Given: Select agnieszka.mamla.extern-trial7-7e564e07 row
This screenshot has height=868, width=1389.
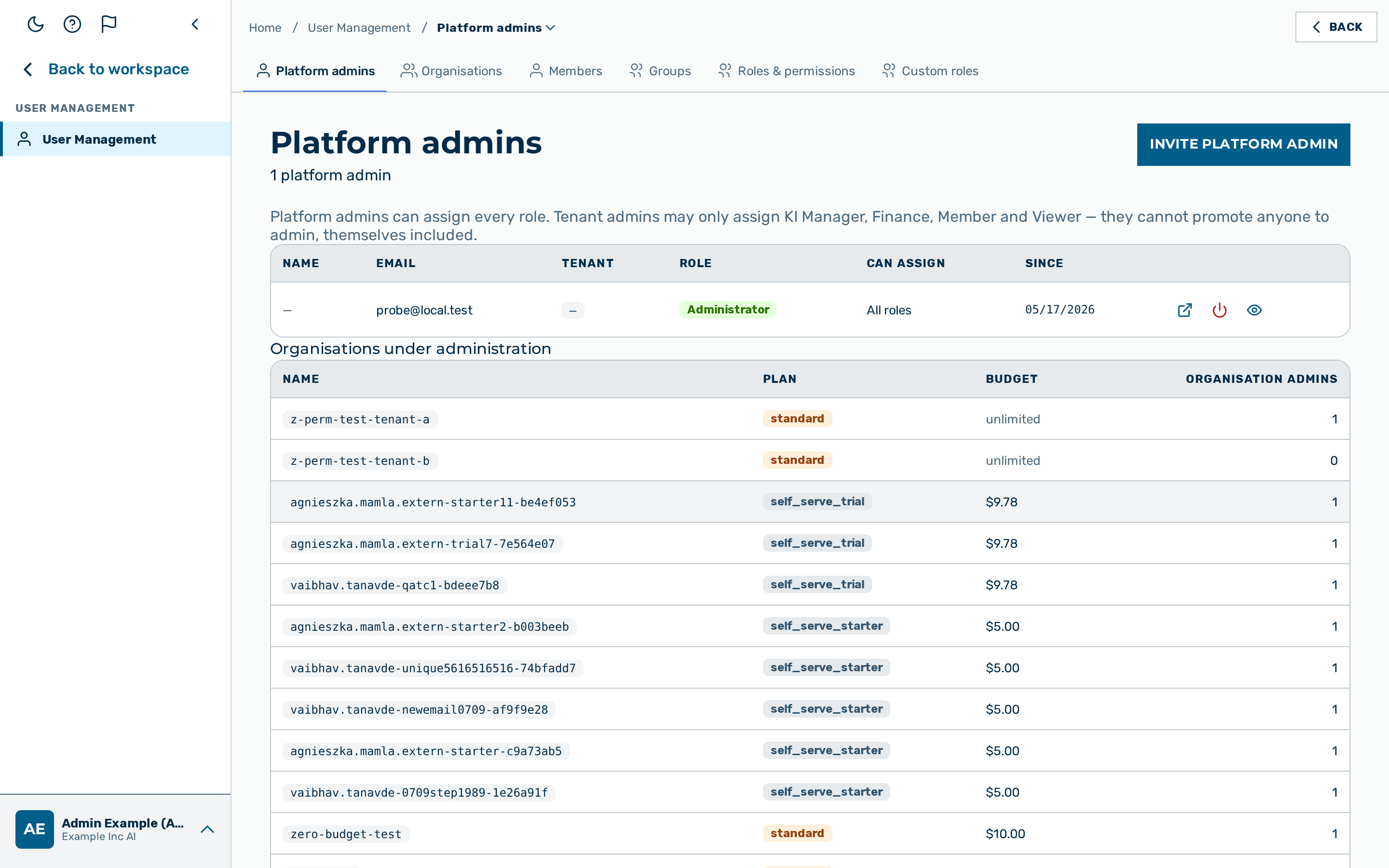Looking at the screenshot, I should (x=810, y=543).
